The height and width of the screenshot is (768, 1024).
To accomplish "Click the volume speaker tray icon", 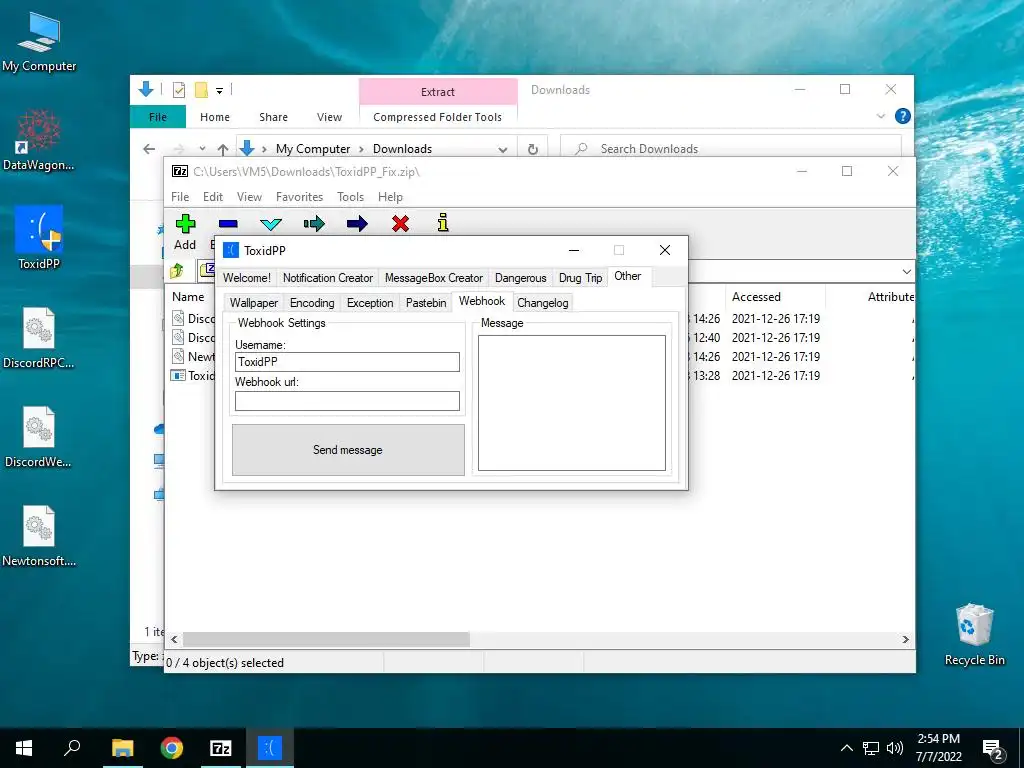I will (x=895, y=748).
